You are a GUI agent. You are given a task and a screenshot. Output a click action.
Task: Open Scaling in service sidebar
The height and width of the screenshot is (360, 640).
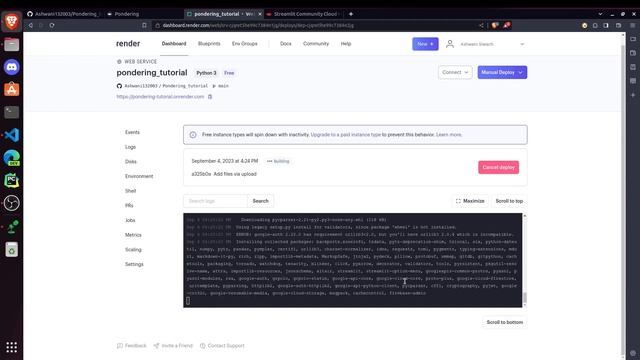pos(133,250)
